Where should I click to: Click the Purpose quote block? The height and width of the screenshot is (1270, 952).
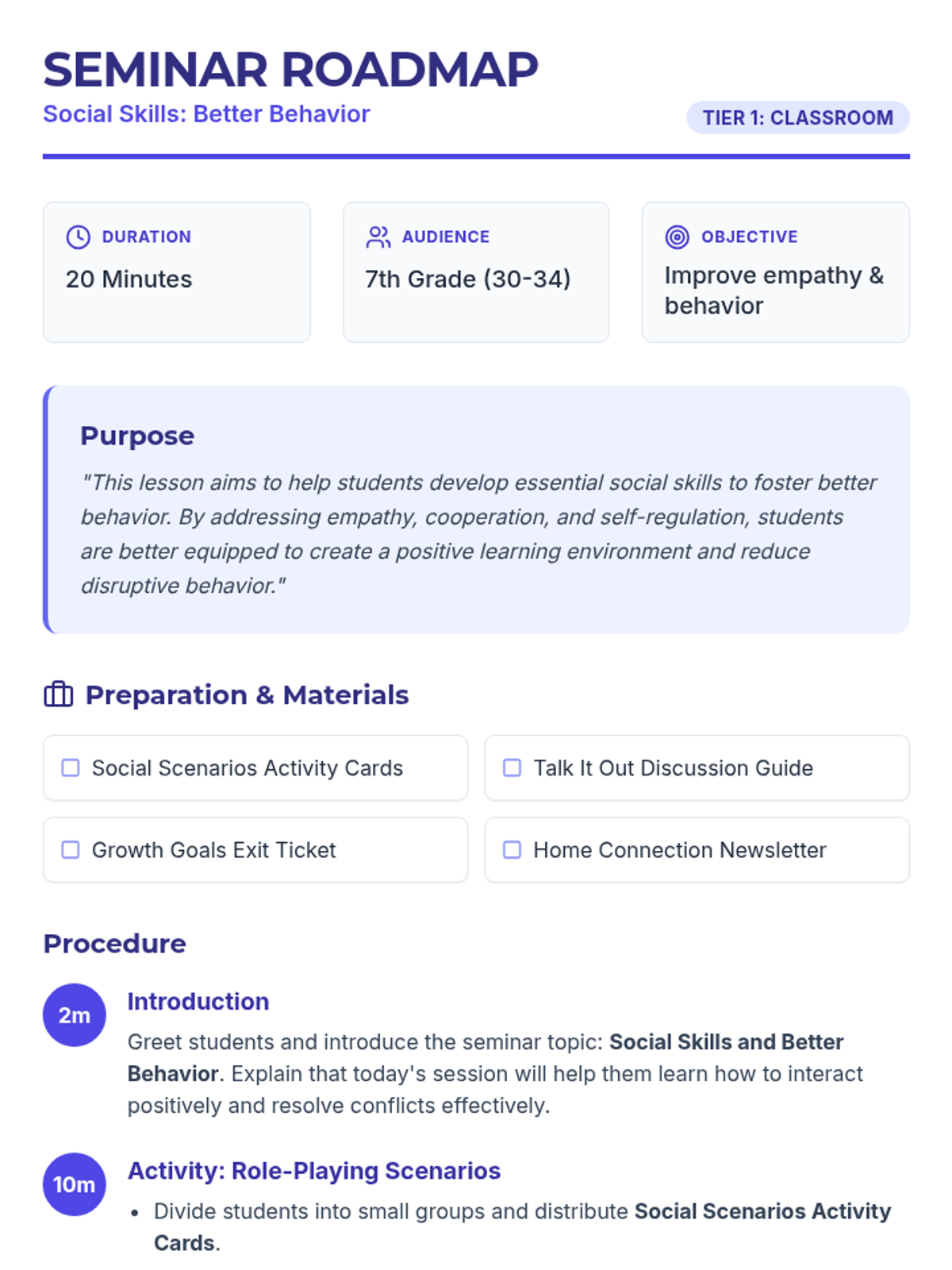(476, 510)
